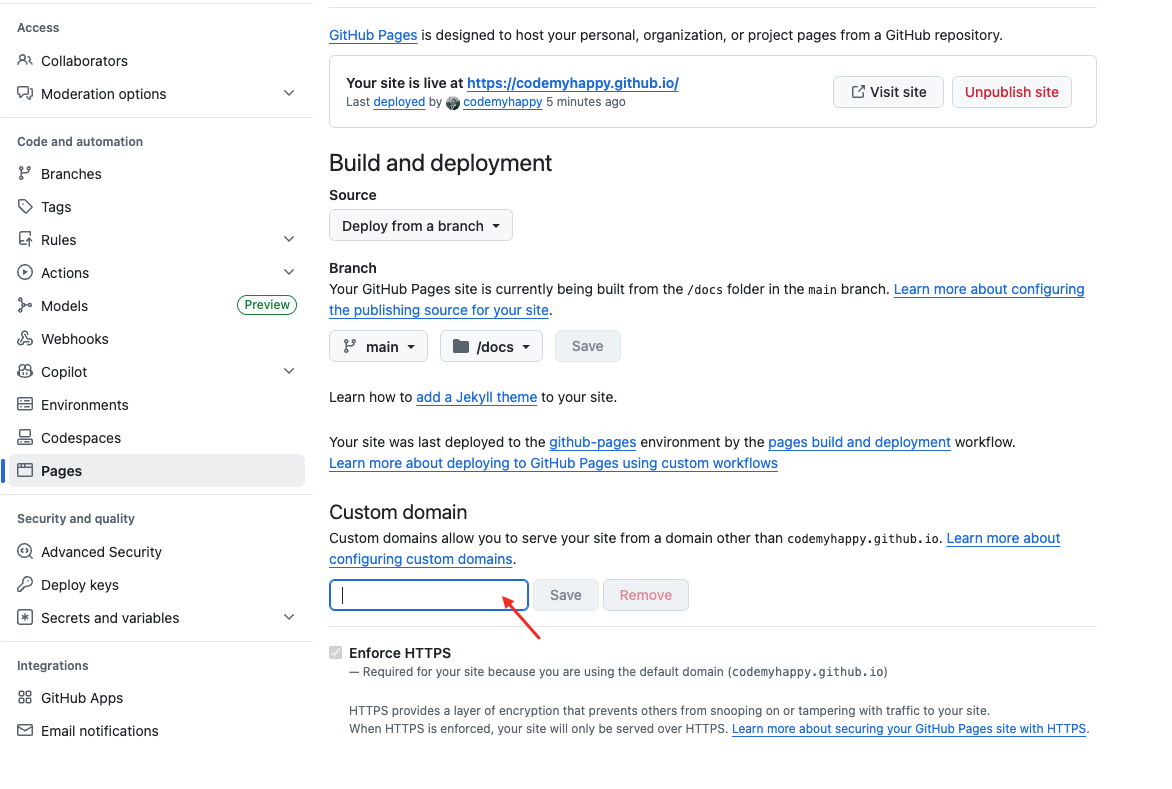Click the codemyhappy avatar image

[x=453, y=103]
